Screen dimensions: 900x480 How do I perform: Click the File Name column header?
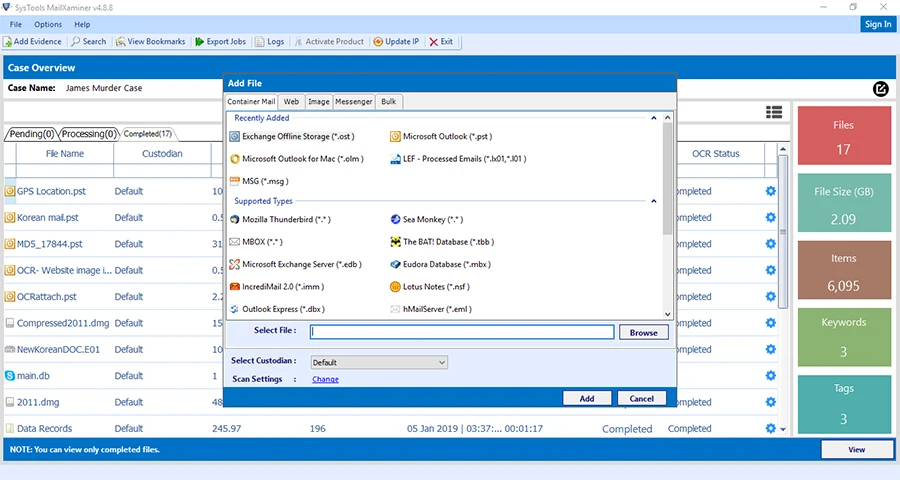[65, 154]
